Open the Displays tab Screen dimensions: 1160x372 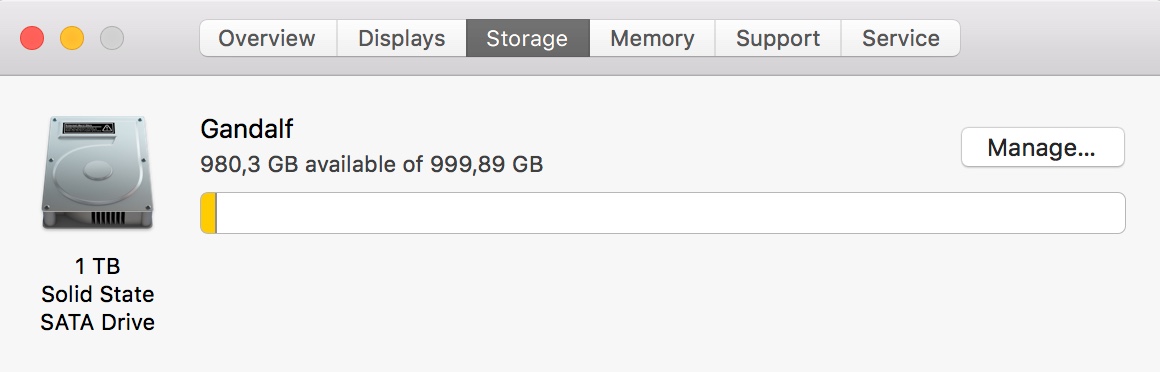pyautogui.click(x=402, y=38)
